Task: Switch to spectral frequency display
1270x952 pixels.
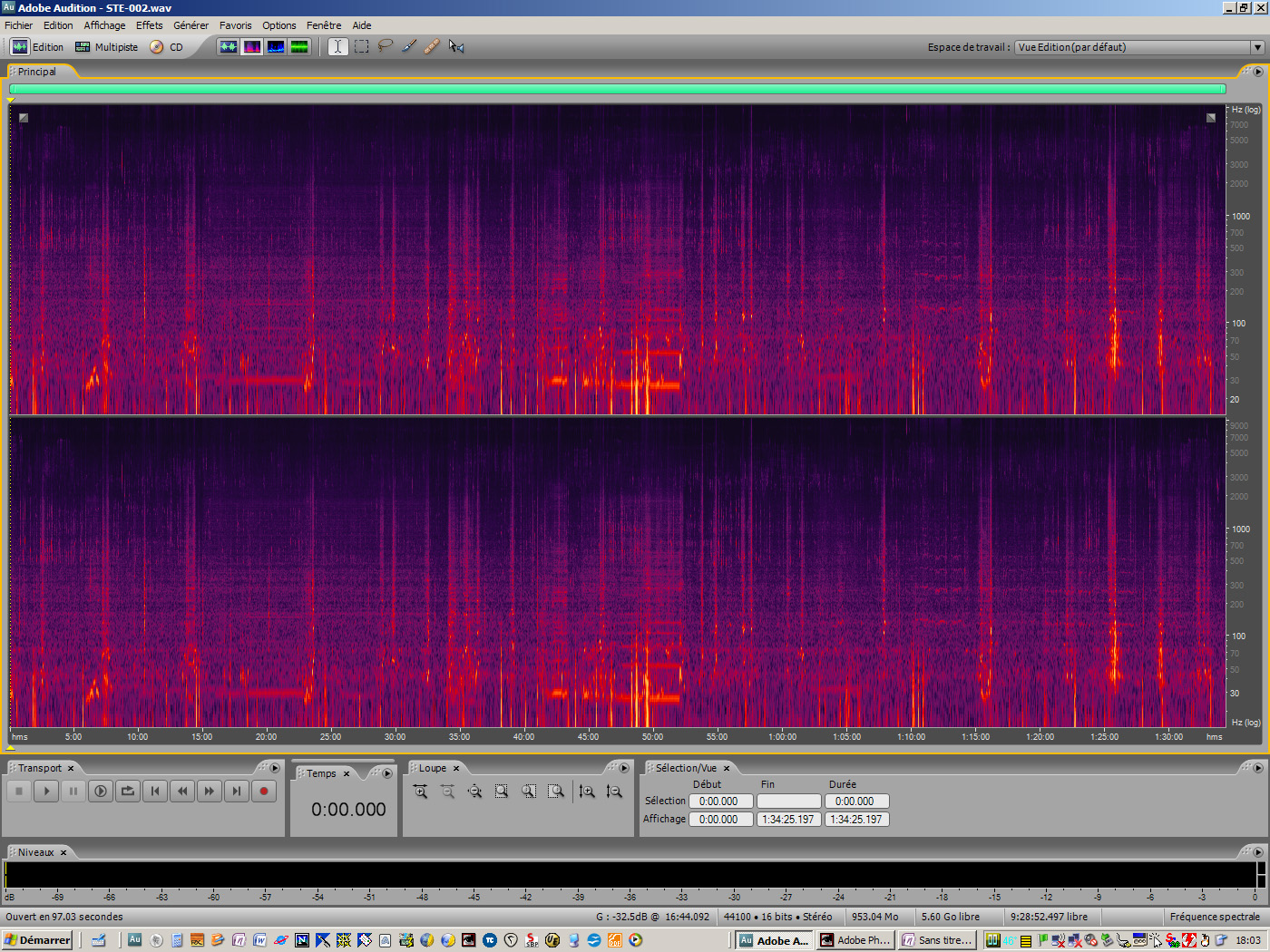Action: (x=251, y=46)
